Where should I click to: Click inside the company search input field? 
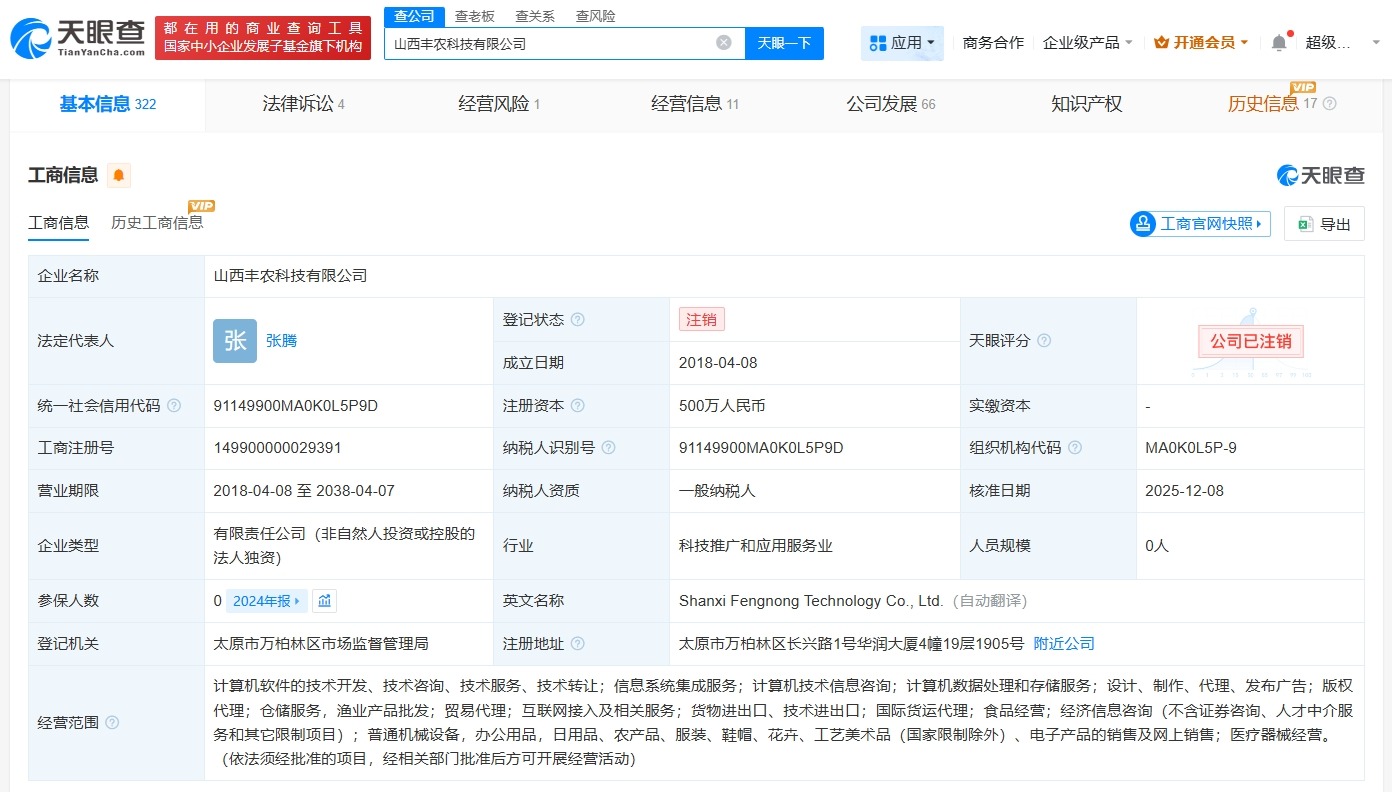560,41
